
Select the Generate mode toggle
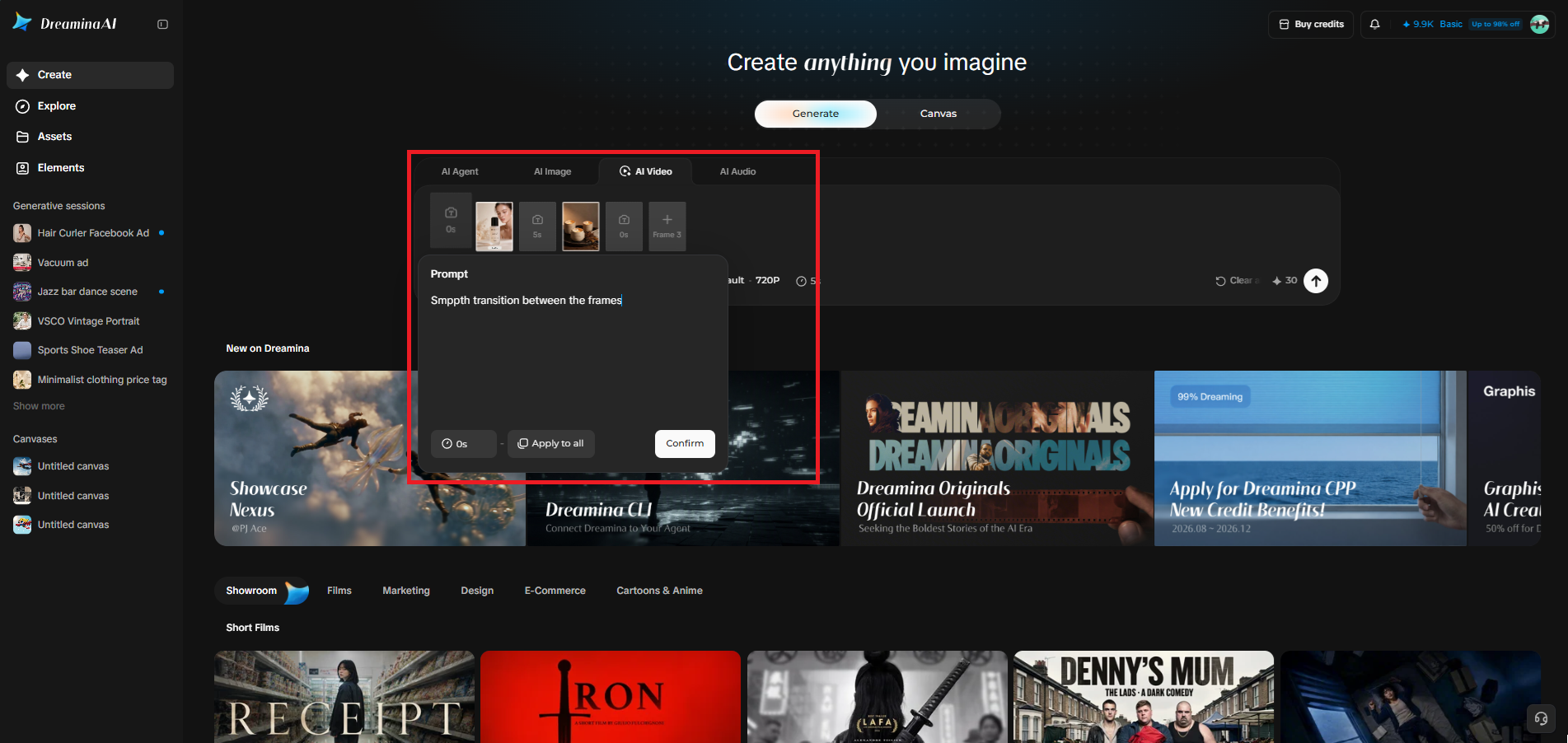[816, 114]
